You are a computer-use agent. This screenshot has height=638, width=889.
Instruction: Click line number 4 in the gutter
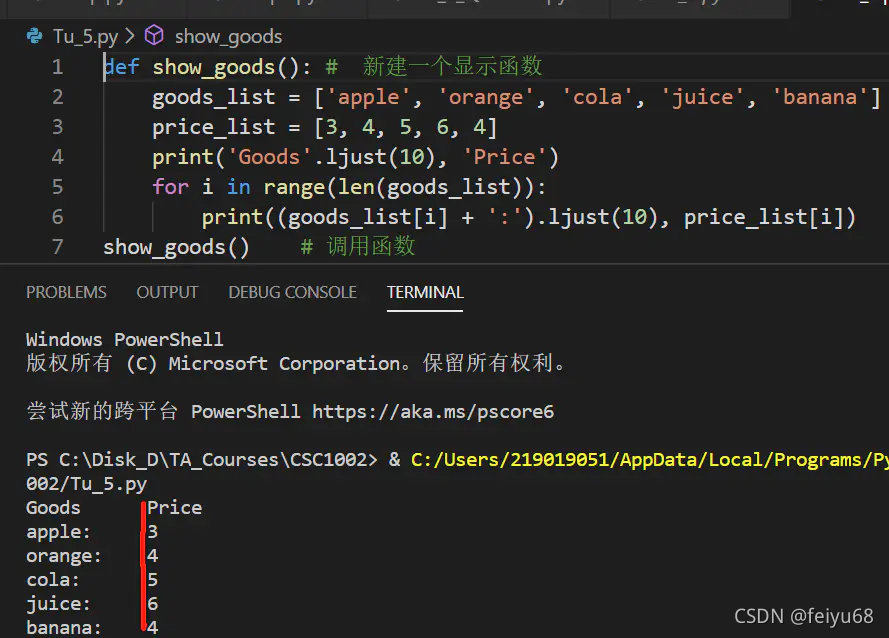(58, 157)
